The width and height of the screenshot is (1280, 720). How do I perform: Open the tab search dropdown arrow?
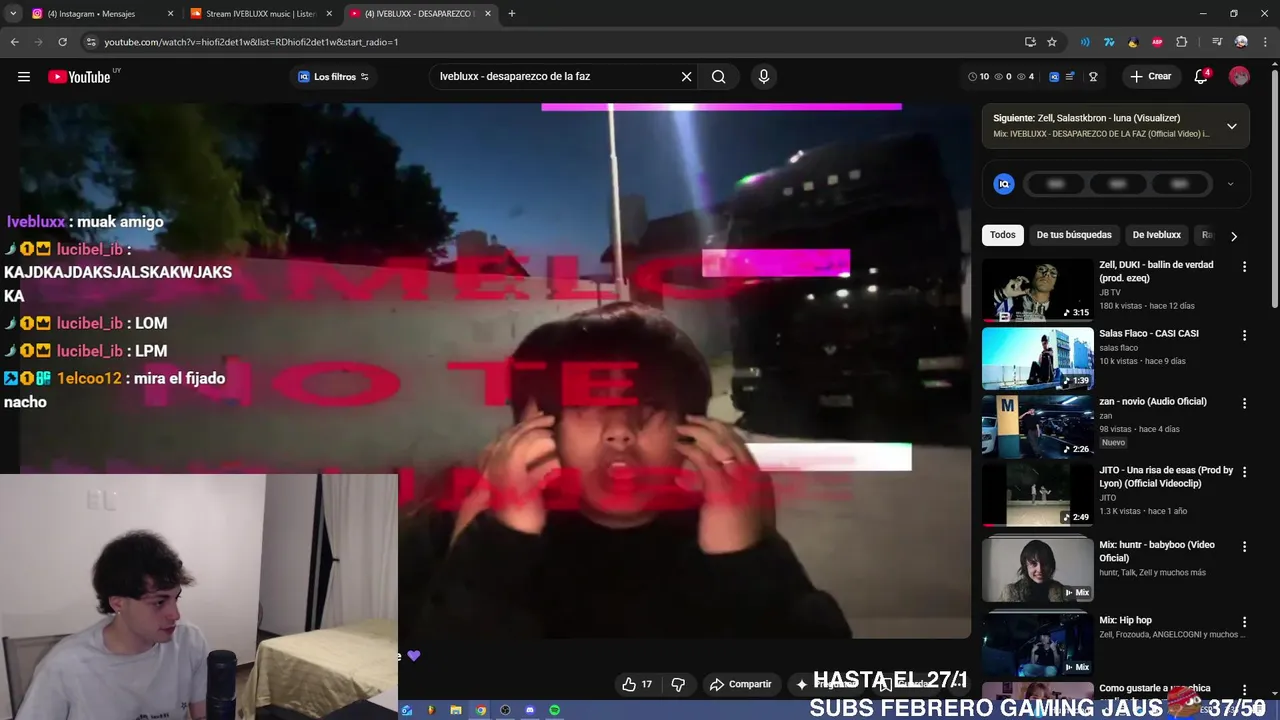coord(13,14)
